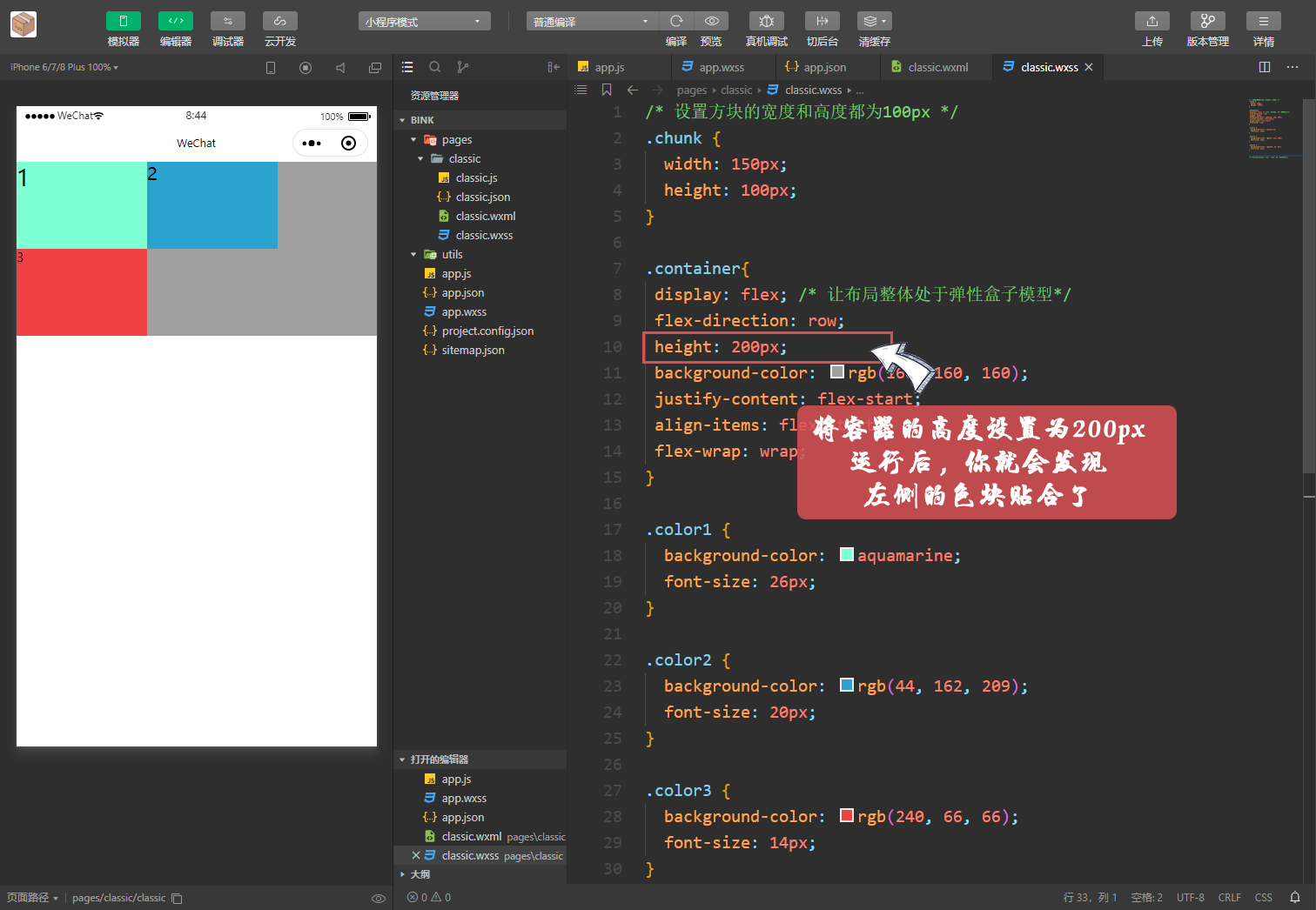Viewport: 1316px width, 910px height.
Task: Switch to the classic.wxml editor tab
Action: (x=936, y=66)
